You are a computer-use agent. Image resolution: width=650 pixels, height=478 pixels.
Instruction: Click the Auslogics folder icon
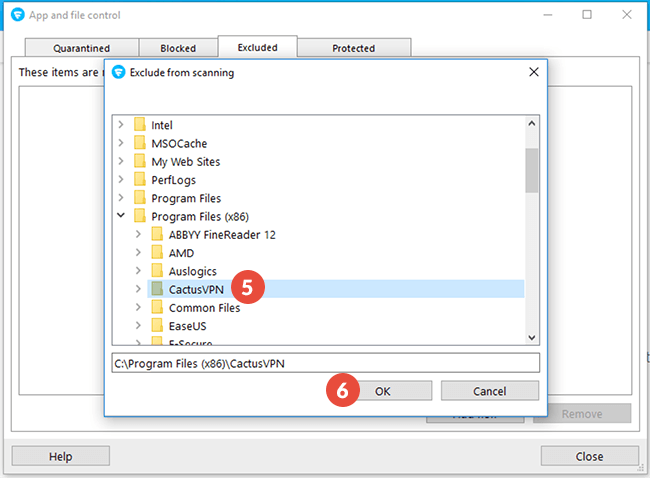coord(157,270)
